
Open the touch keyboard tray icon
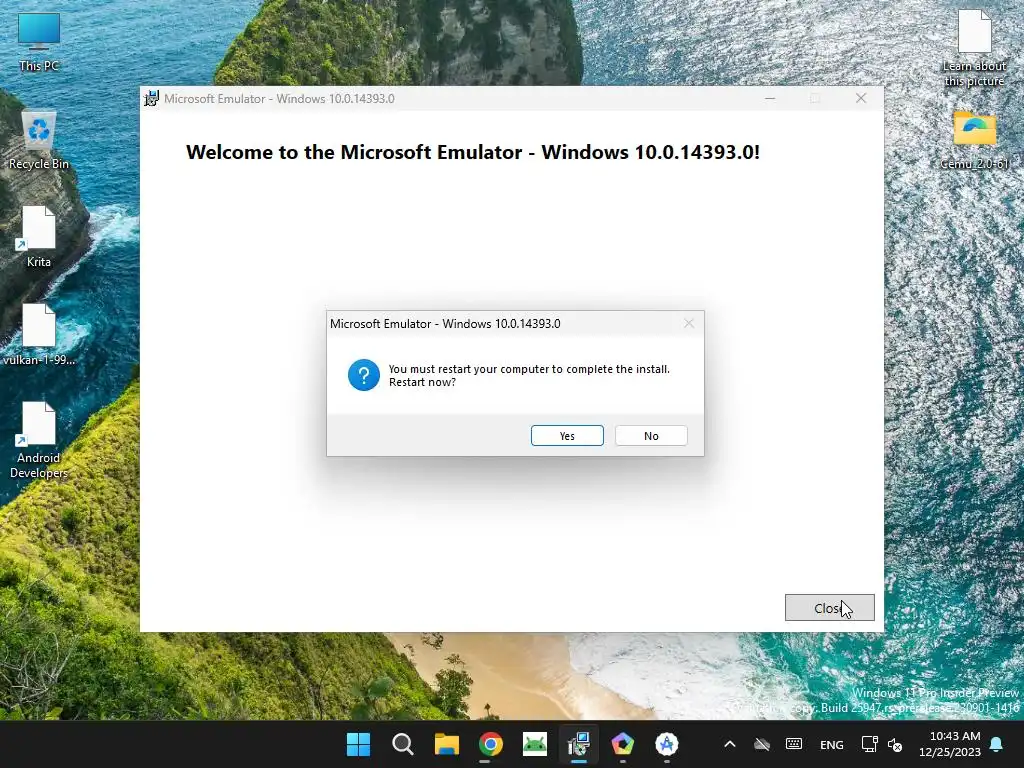click(x=794, y=744)
